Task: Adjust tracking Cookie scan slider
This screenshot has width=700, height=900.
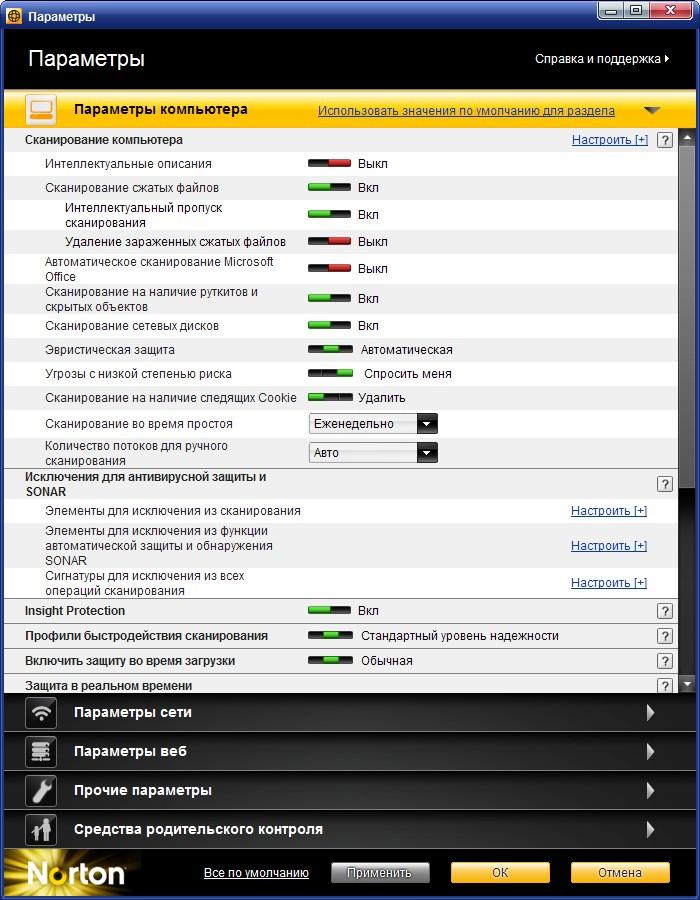Action: tap(330, 397)
